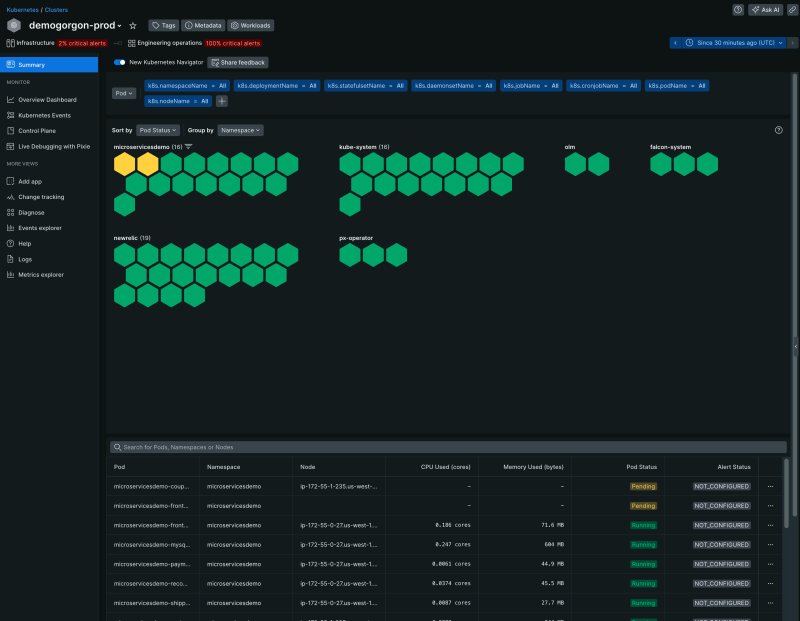Copy permalink using the link icon
Screen dimensions: 800x621
(791, 9)
